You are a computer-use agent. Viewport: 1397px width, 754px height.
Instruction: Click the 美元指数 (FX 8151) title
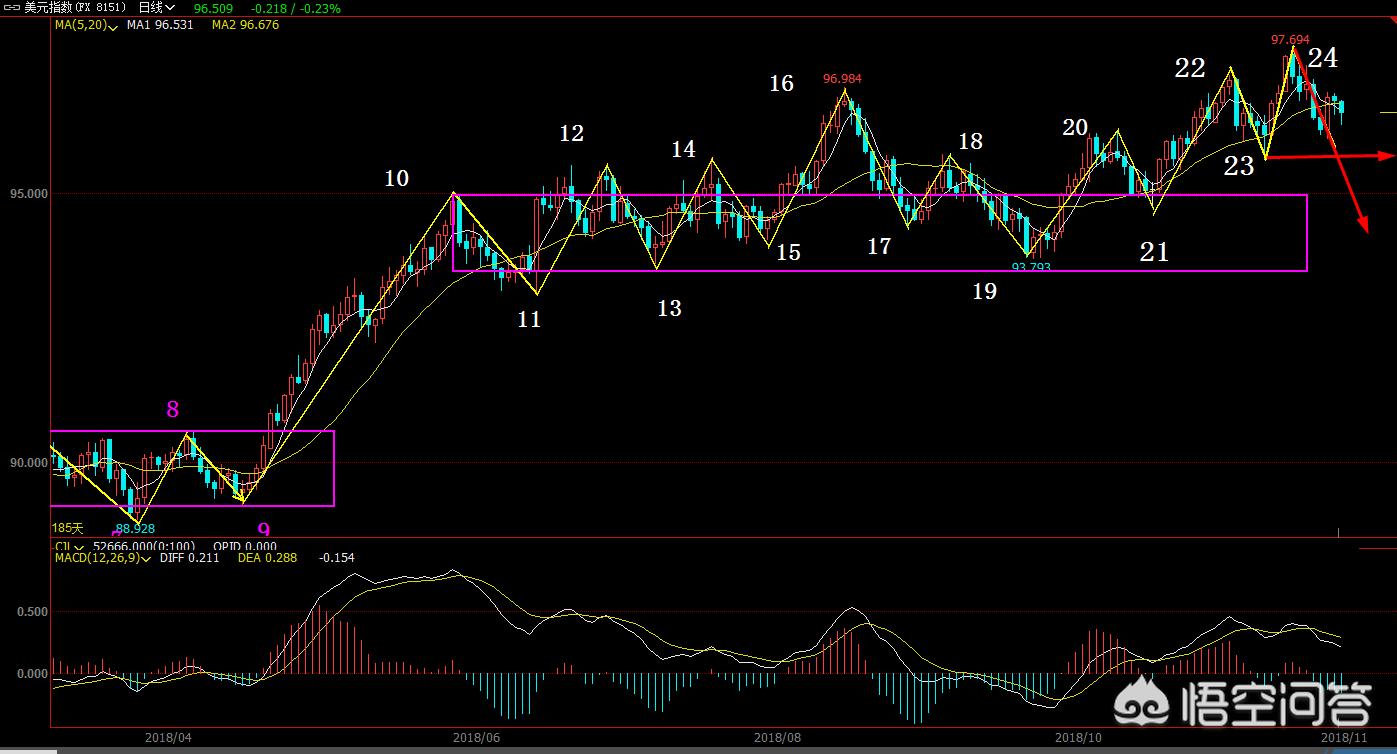pyautogui.click(x=77, y=8)
